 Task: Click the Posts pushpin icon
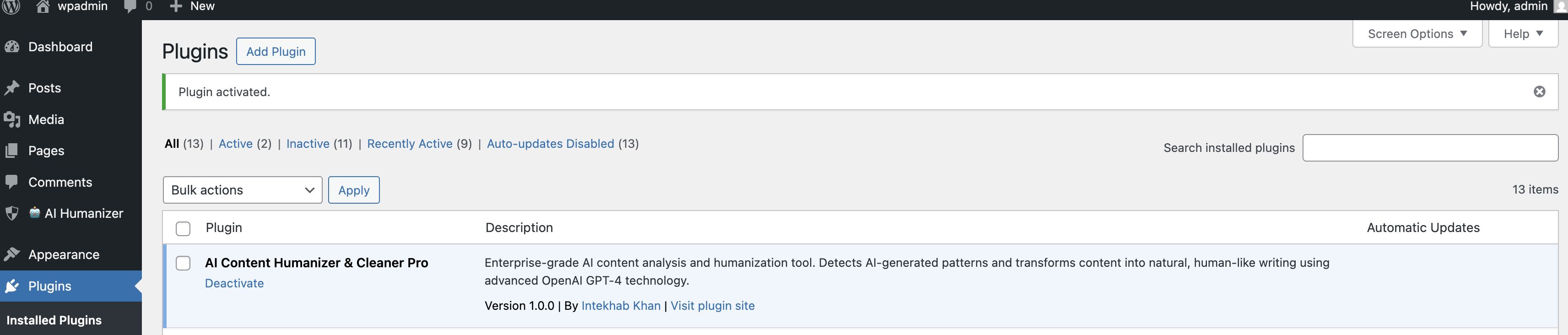[x=12, y=88]
